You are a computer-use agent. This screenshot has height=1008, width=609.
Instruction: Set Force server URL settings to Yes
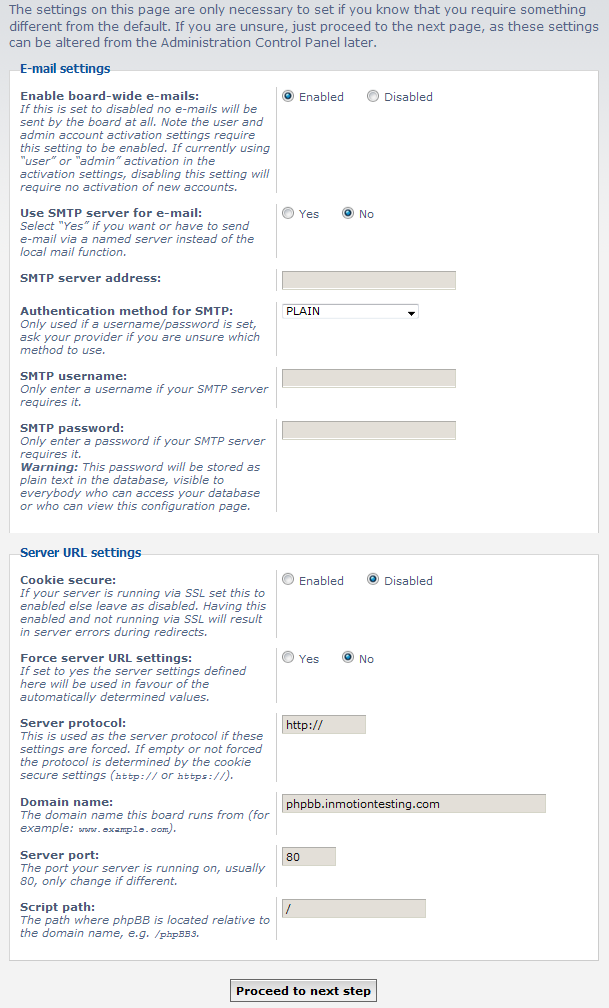pyautogui.click(x=289, y=658)
